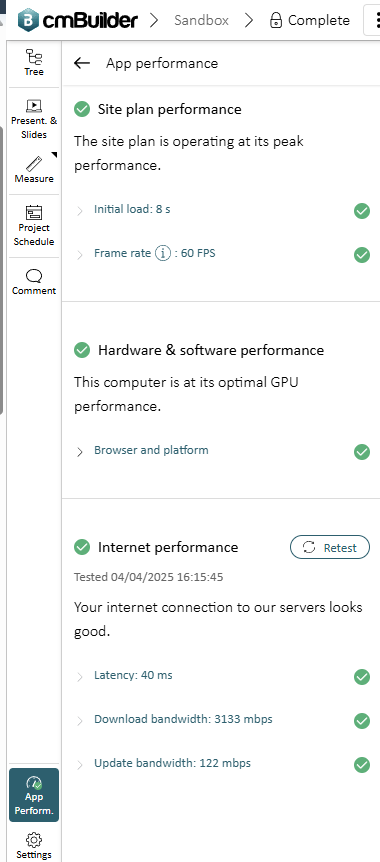380x862 pixels.
Task: Select the Measure tool
Action: (34, 170)
